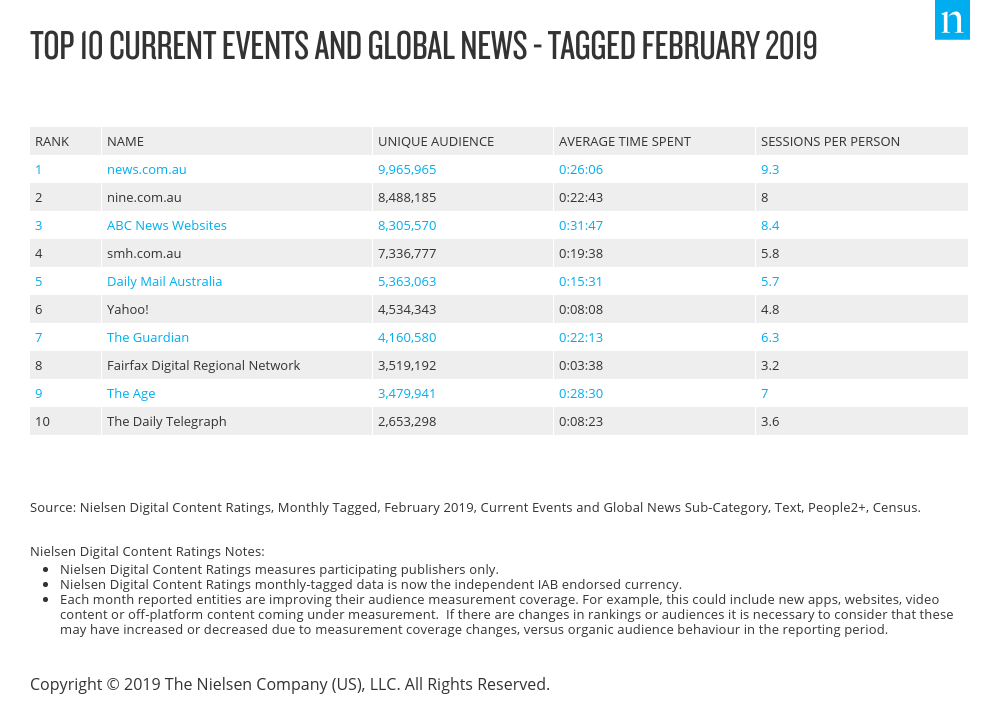Click rank number 10
Screen dimensions: 1000x702
point(42,422)
